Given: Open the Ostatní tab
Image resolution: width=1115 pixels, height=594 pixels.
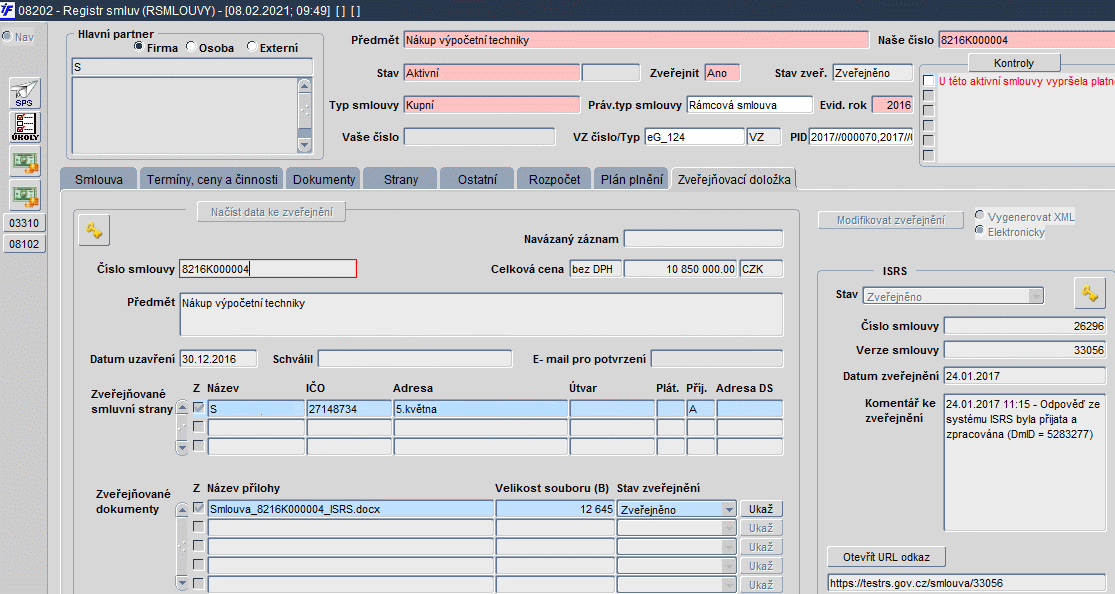Looking at the screenshot, I should coord(477,179).
